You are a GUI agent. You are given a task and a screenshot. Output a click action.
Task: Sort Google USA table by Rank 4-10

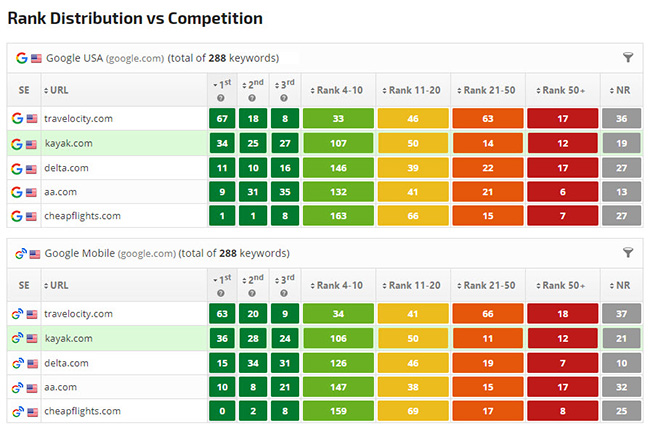click(337, 90)
